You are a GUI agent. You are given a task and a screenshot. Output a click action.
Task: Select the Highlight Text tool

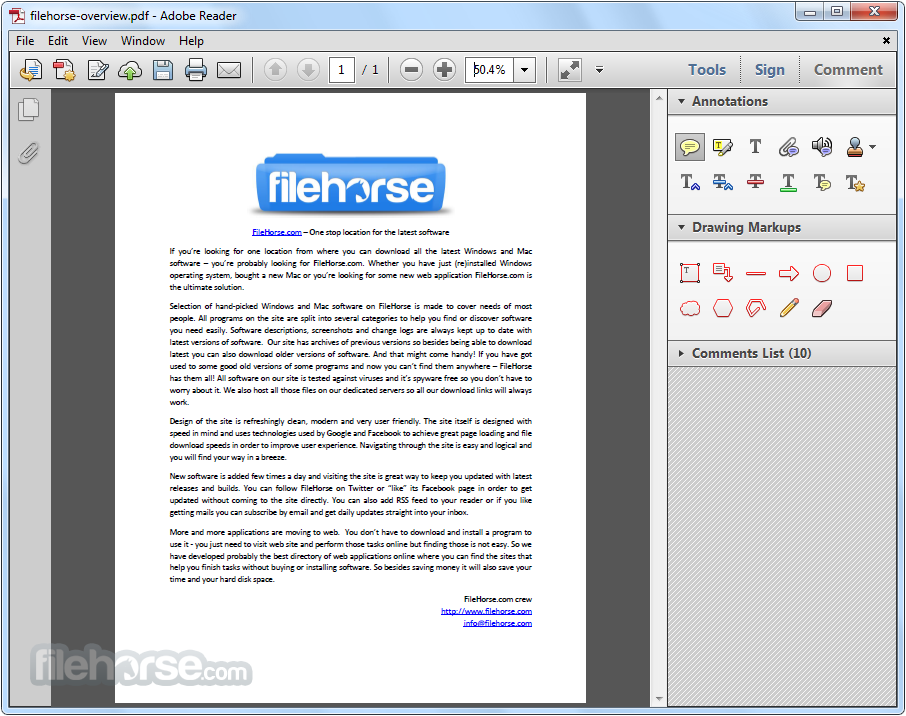point(722,147)
